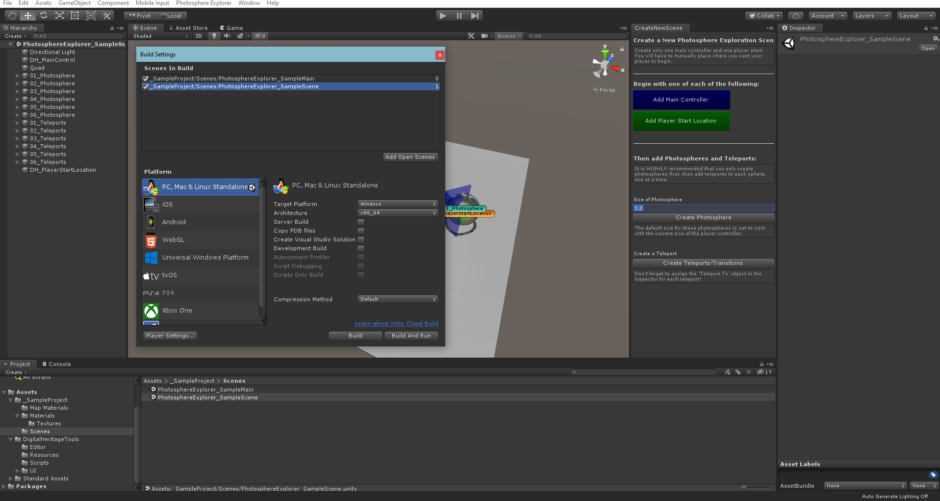
Task: Select the Rotate tool in toolbar
Action: [42, 16]
